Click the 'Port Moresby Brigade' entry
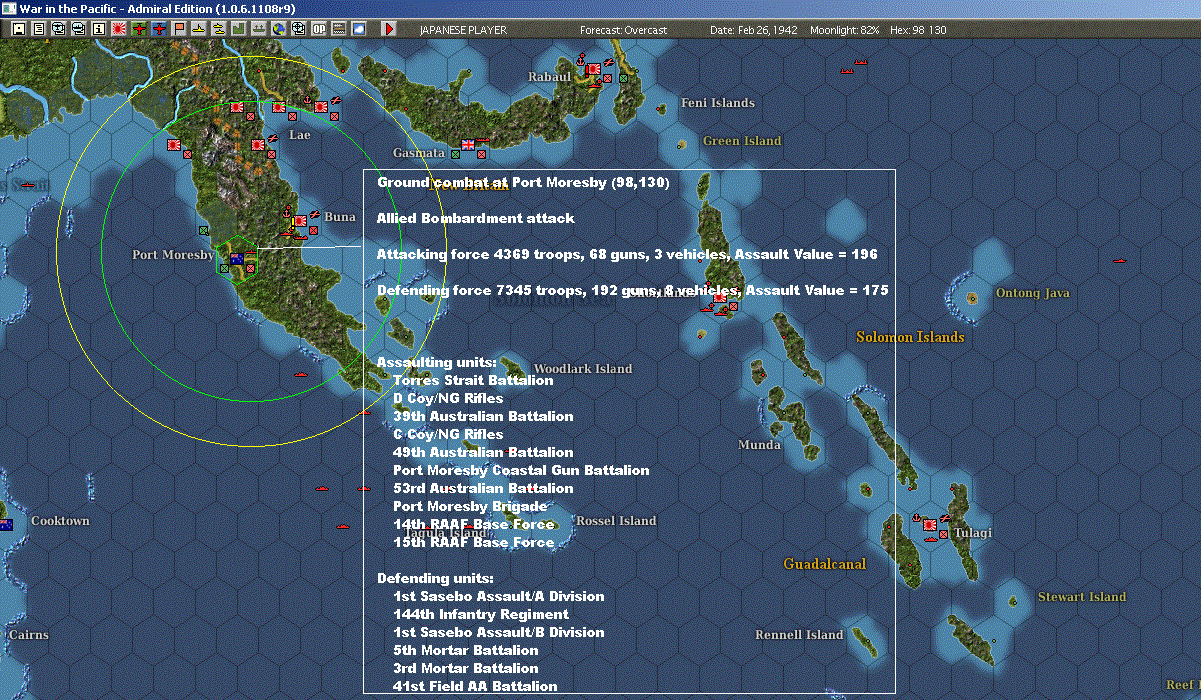The width and height of the screenshot is (1201, 700). pyautogui.click(x=470, y=506)
